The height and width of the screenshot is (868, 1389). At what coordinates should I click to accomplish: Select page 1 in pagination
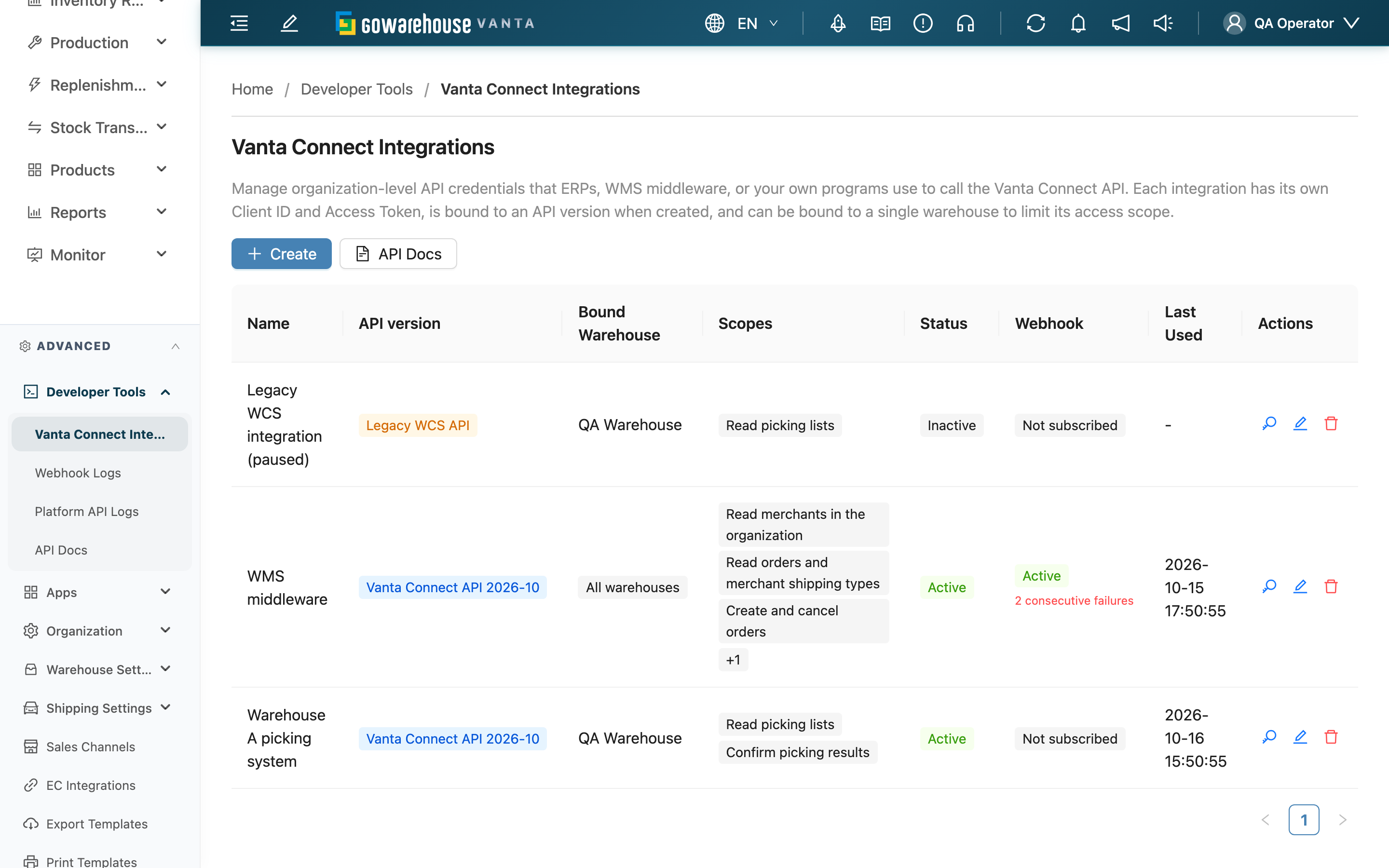pyautogui.click(x=1304, y=820)
